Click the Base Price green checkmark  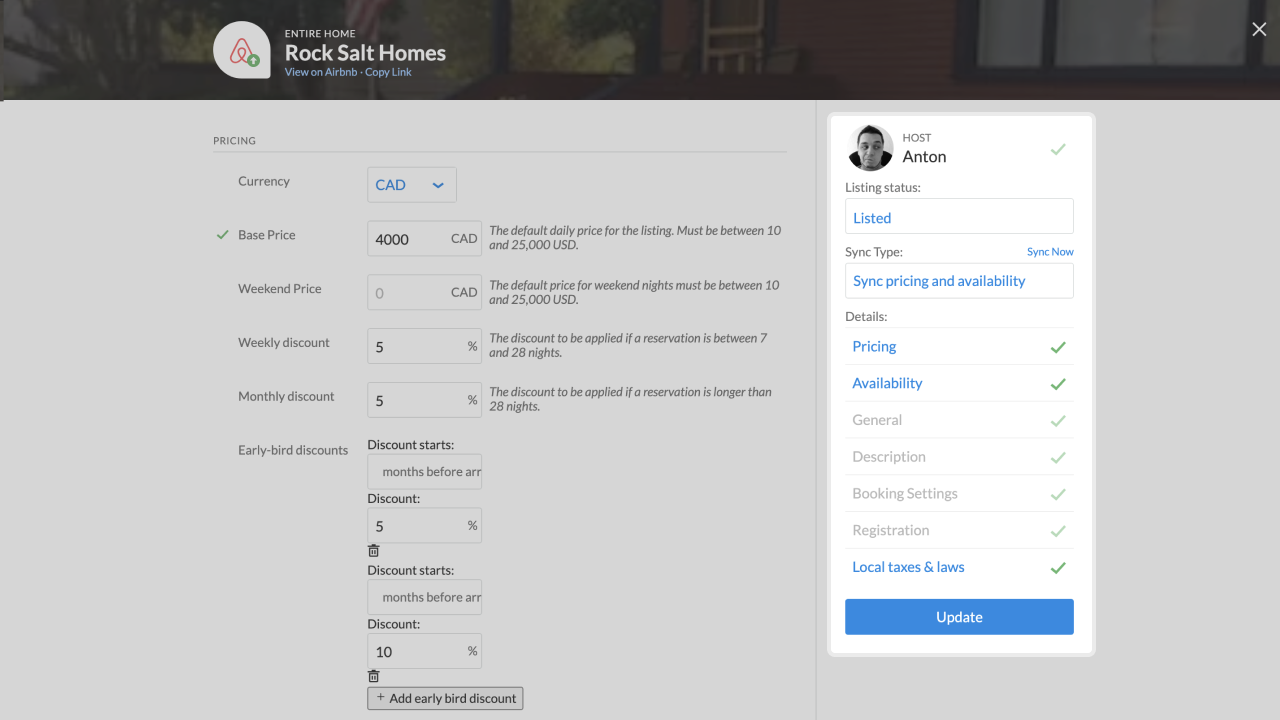[223, 235]
